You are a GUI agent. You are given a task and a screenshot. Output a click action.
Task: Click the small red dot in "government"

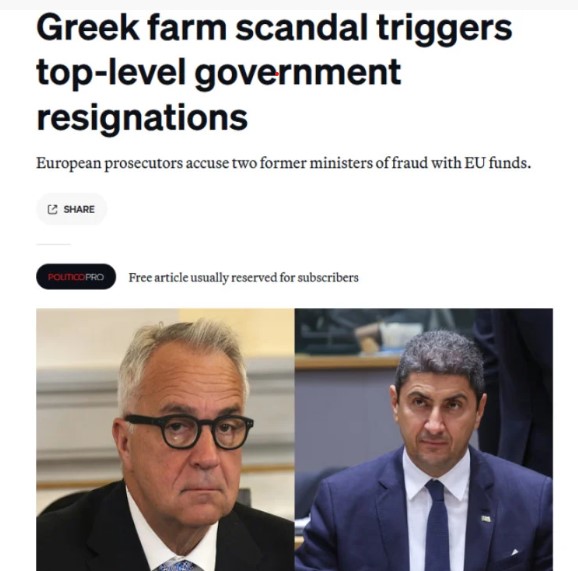coord(277,74)
